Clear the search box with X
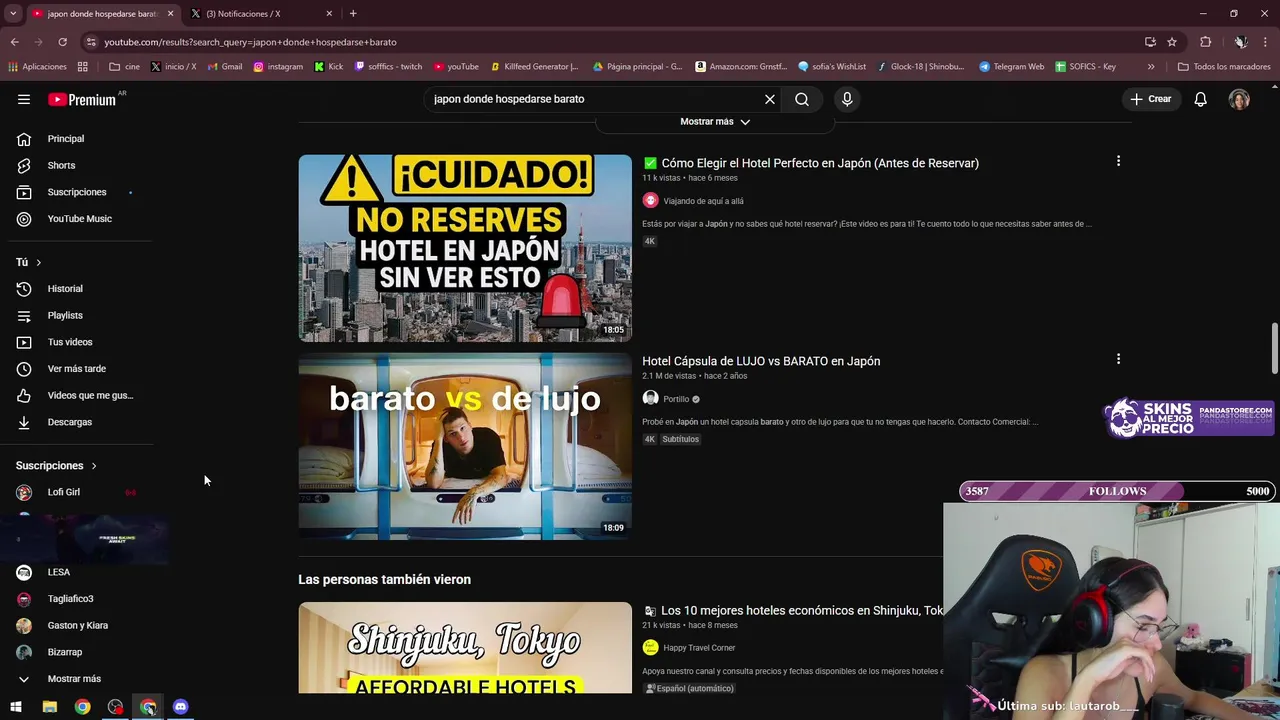Image resolution: width=1280 pixels, height=720 pixels. [x=770, y=99]
